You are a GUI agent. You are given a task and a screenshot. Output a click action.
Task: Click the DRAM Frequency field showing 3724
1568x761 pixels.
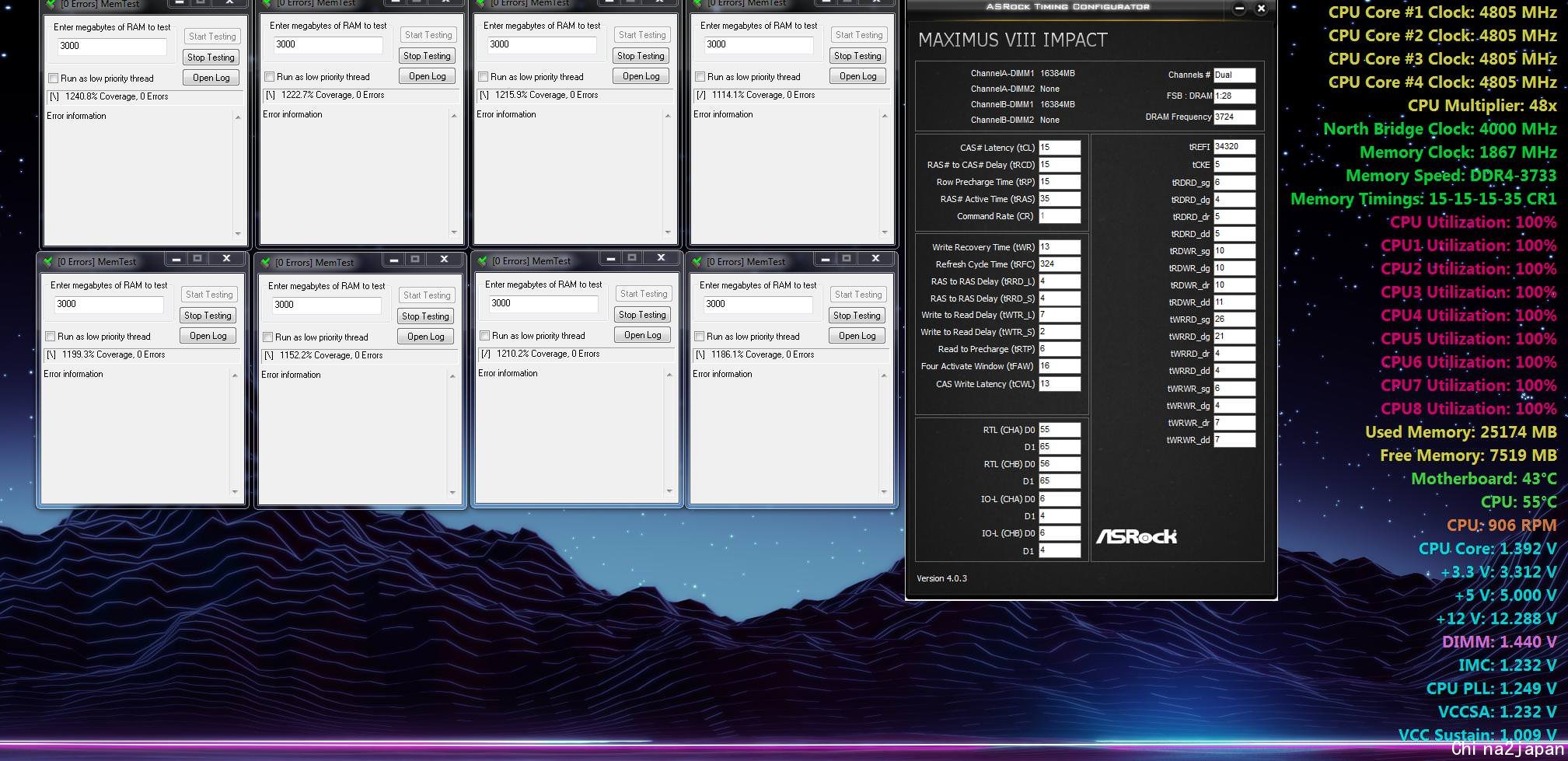pyautogui.click(x=1234, y=117)
